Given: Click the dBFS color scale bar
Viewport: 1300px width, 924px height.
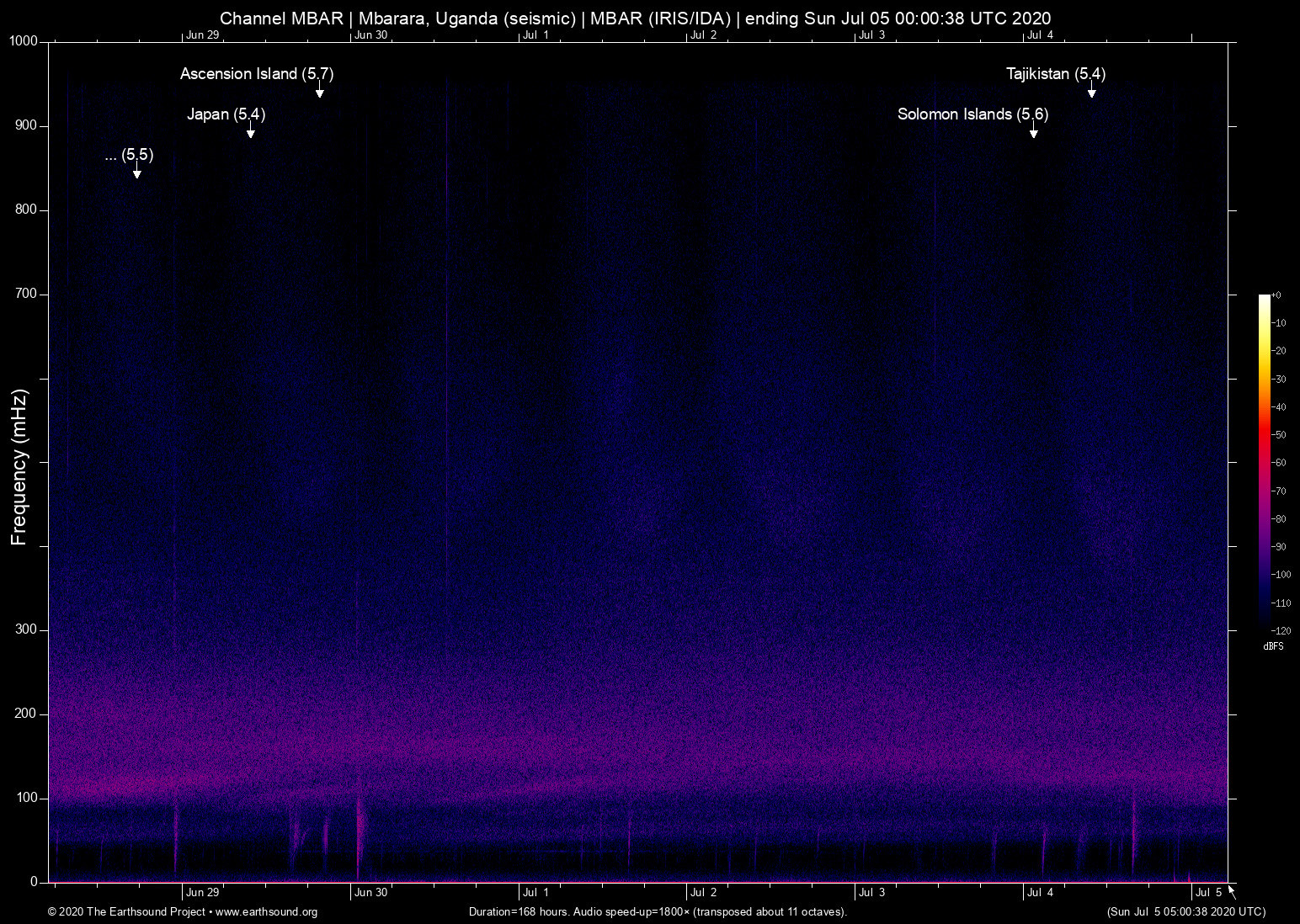Looking at the screenshot, I should click(x=1265, y=461).
